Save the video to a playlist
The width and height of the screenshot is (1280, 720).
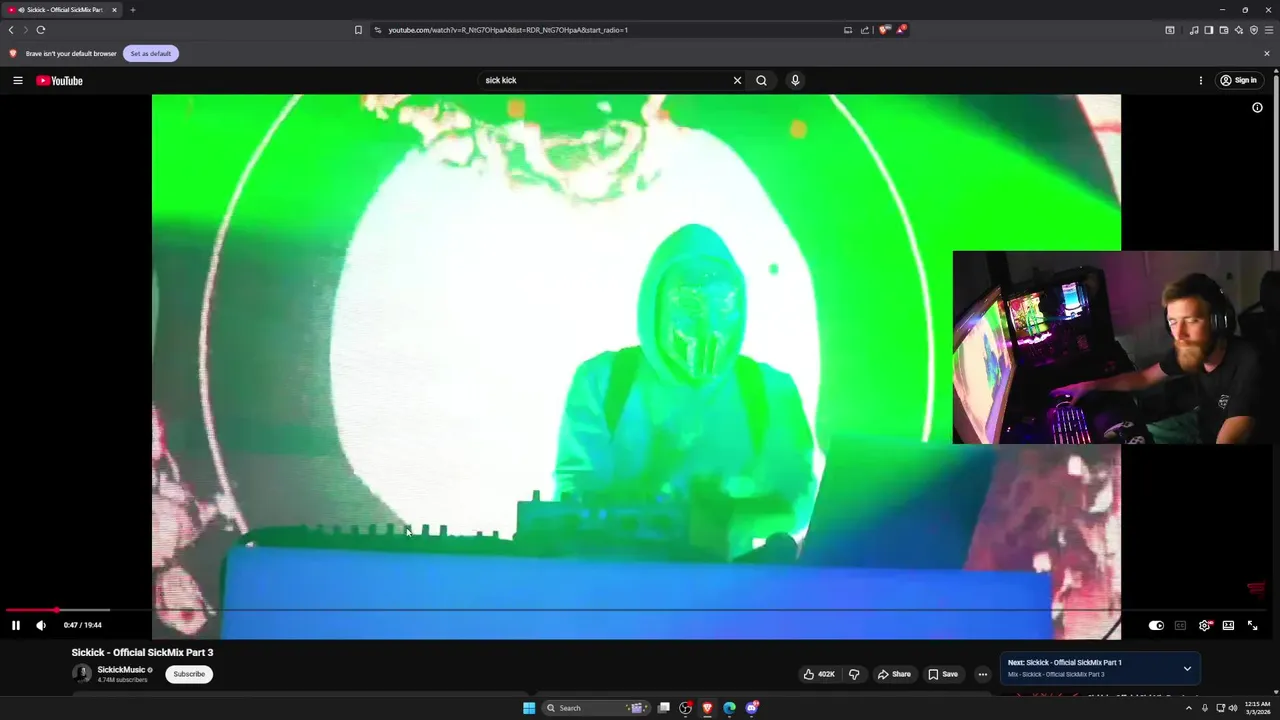[x=943, y=674]
